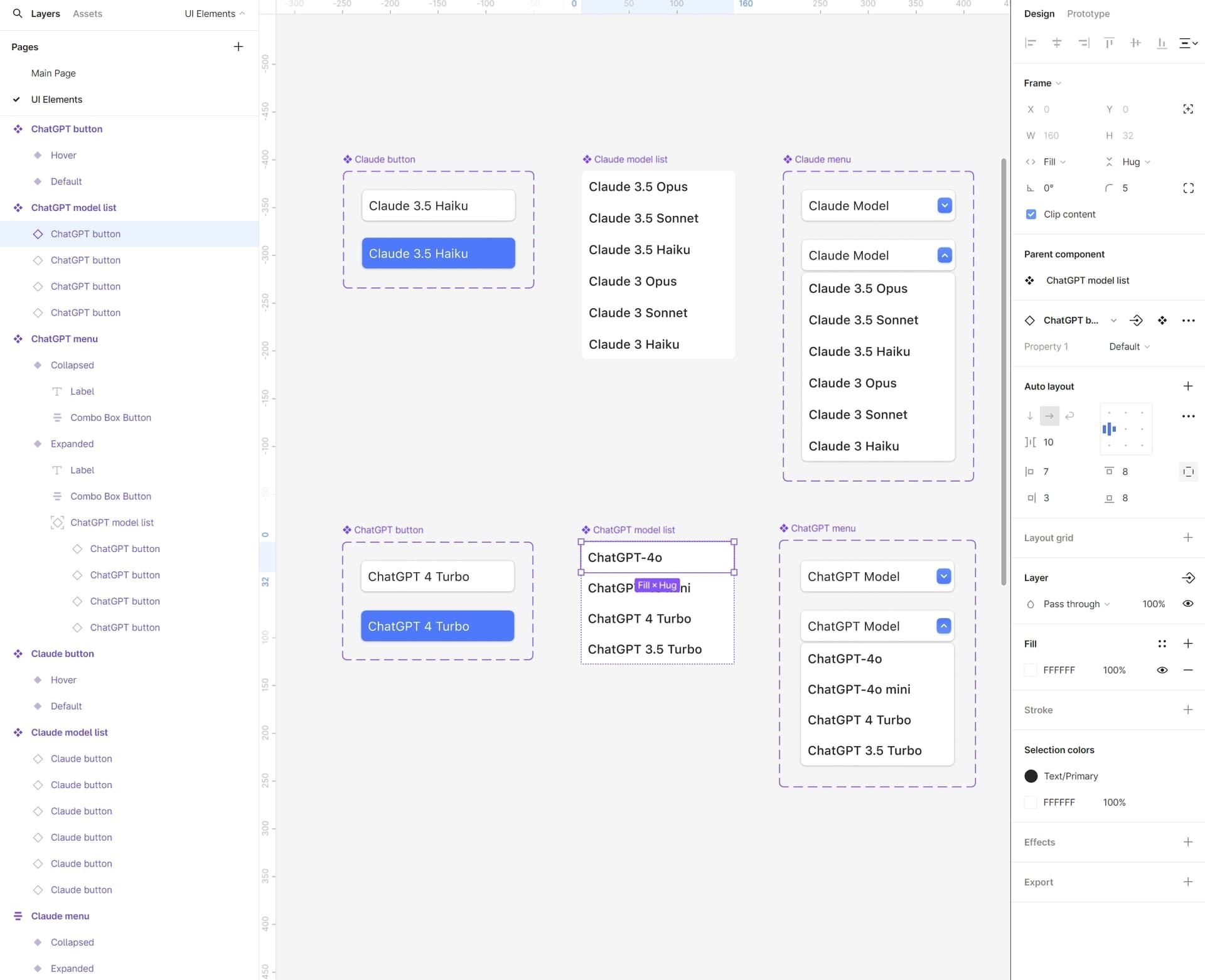Click the auto layout alignment grid
Viewport: 1205px width, 980px height.
(x=1126, y=429)
